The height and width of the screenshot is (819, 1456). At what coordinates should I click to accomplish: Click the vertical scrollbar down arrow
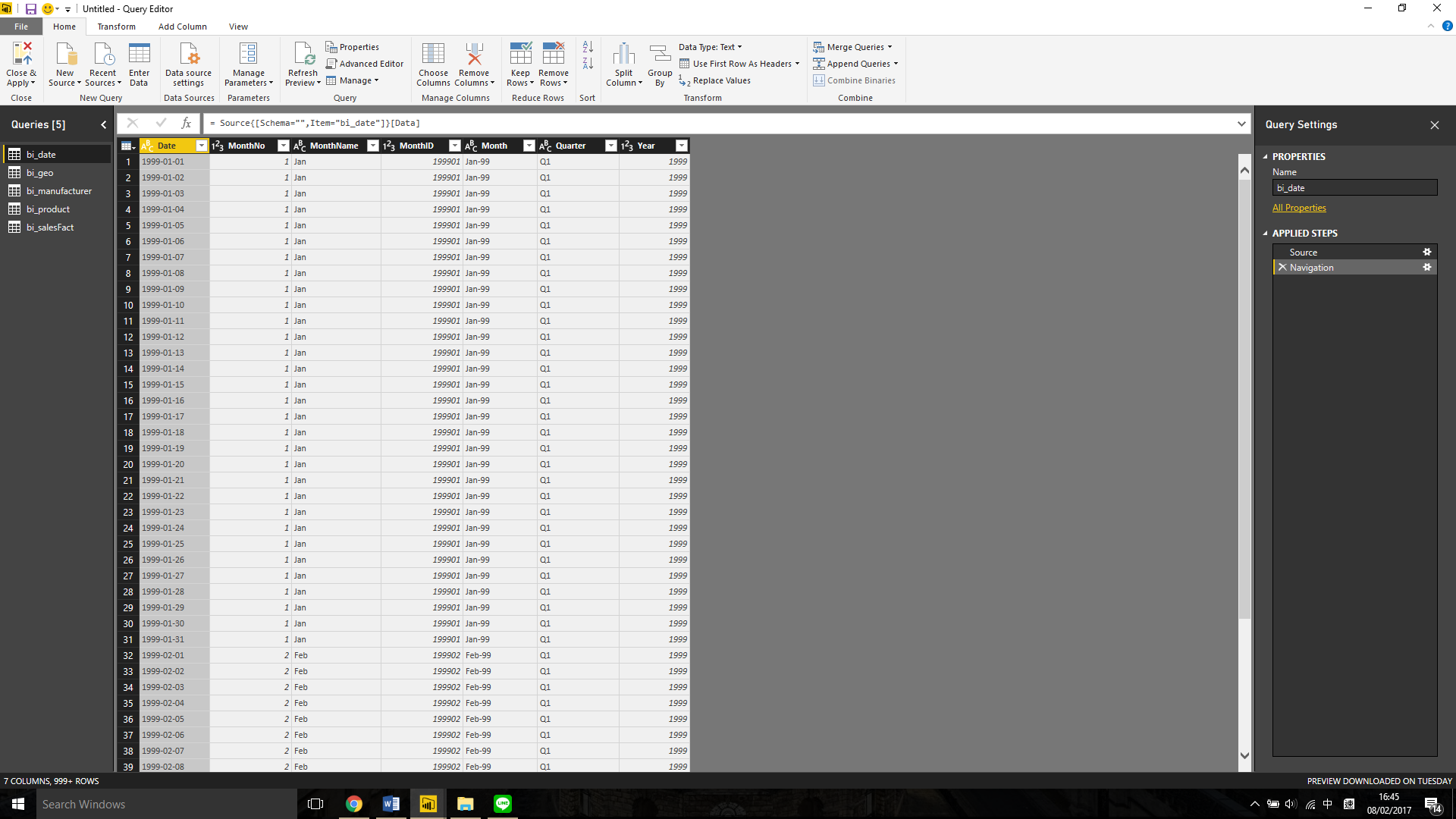(1244, 755)
